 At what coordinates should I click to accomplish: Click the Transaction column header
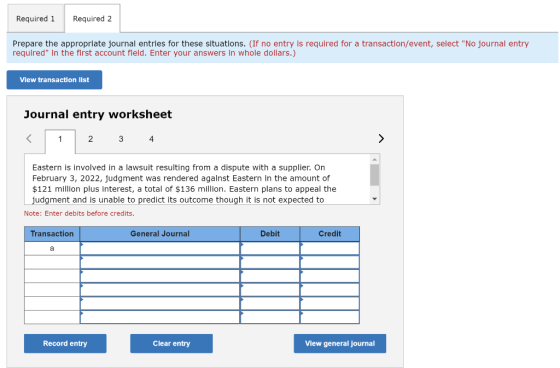[x=52, y=234]
